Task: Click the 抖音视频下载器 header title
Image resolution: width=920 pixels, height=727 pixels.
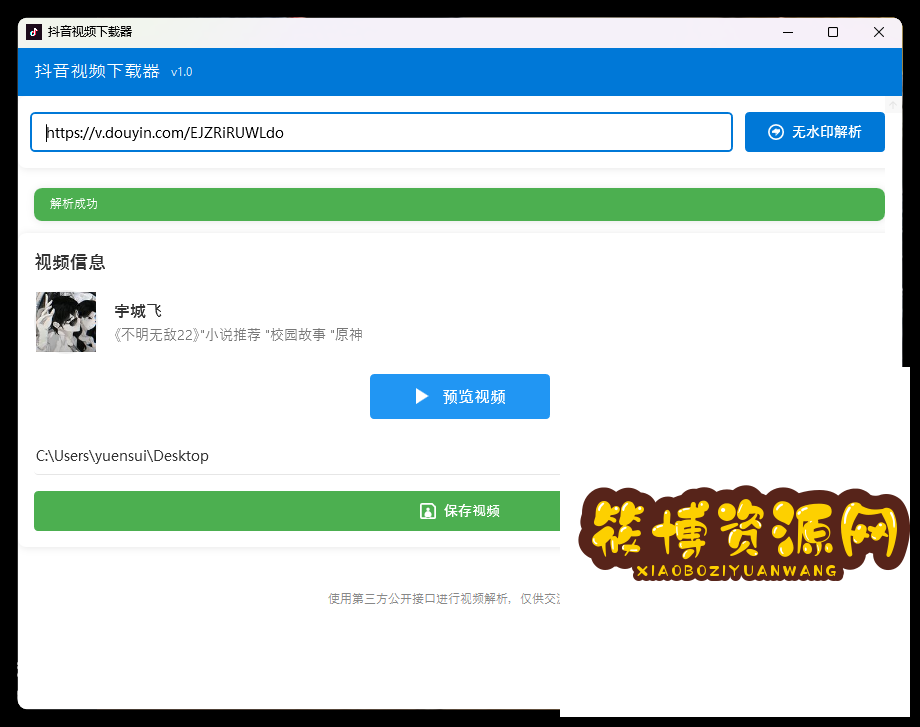Action: 97,71
